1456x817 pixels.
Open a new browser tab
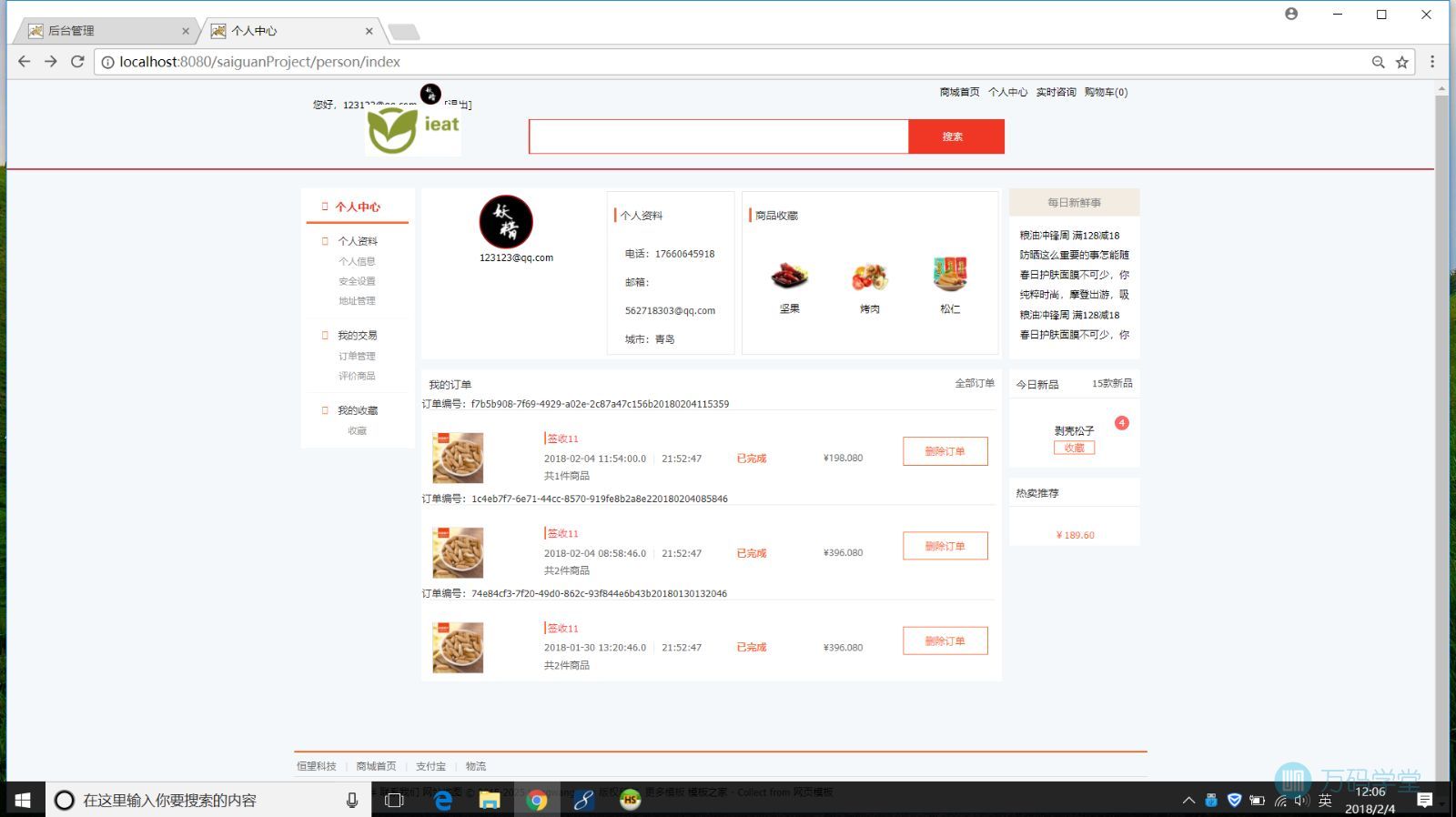click(x=404, y=33)
